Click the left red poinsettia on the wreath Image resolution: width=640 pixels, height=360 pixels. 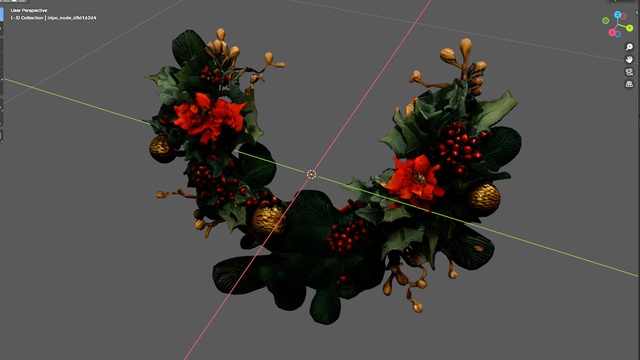pyautogui.click(x=208, y=117)
